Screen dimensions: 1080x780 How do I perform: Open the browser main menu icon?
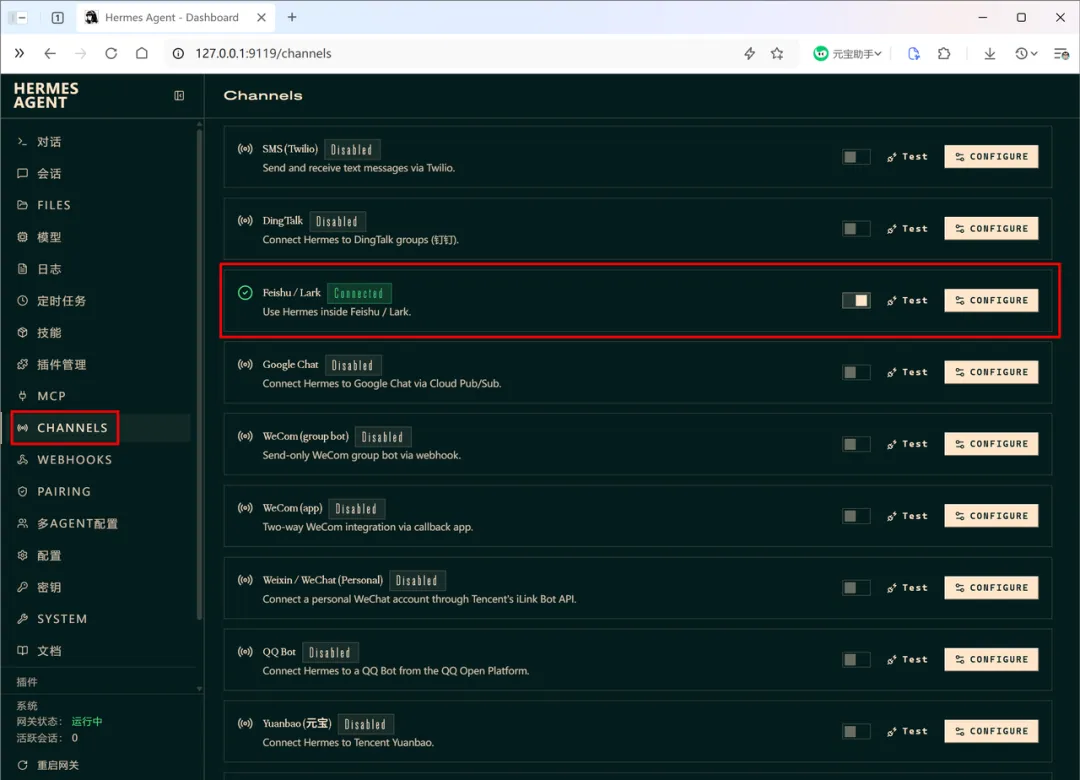click(1061, 54)
